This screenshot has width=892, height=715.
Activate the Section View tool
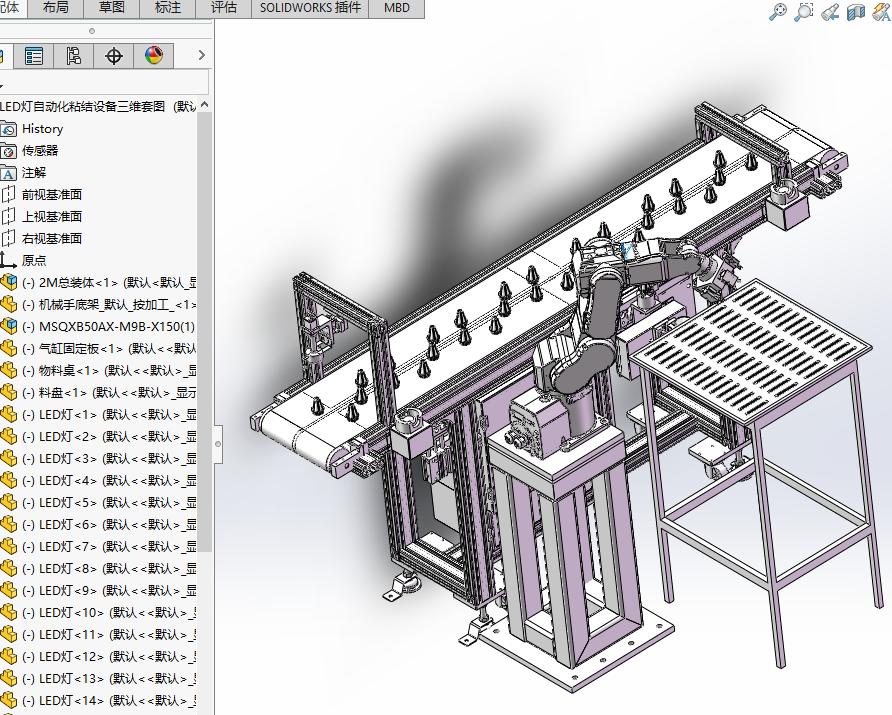click(856, 12)
